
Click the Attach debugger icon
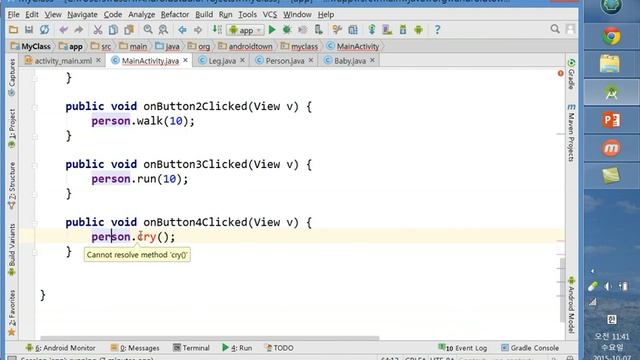[318, 30]
